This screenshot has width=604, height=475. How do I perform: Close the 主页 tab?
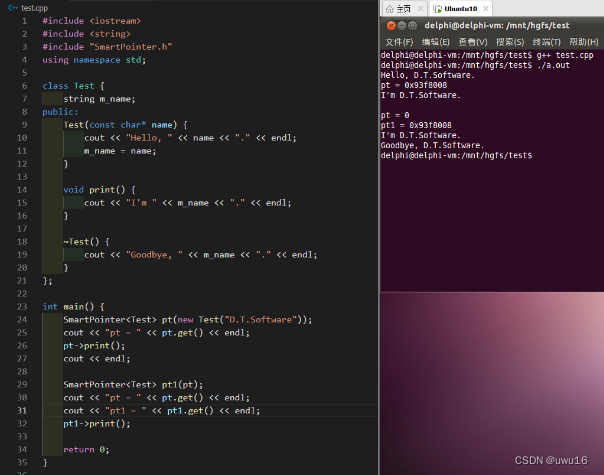pos(421,8)
